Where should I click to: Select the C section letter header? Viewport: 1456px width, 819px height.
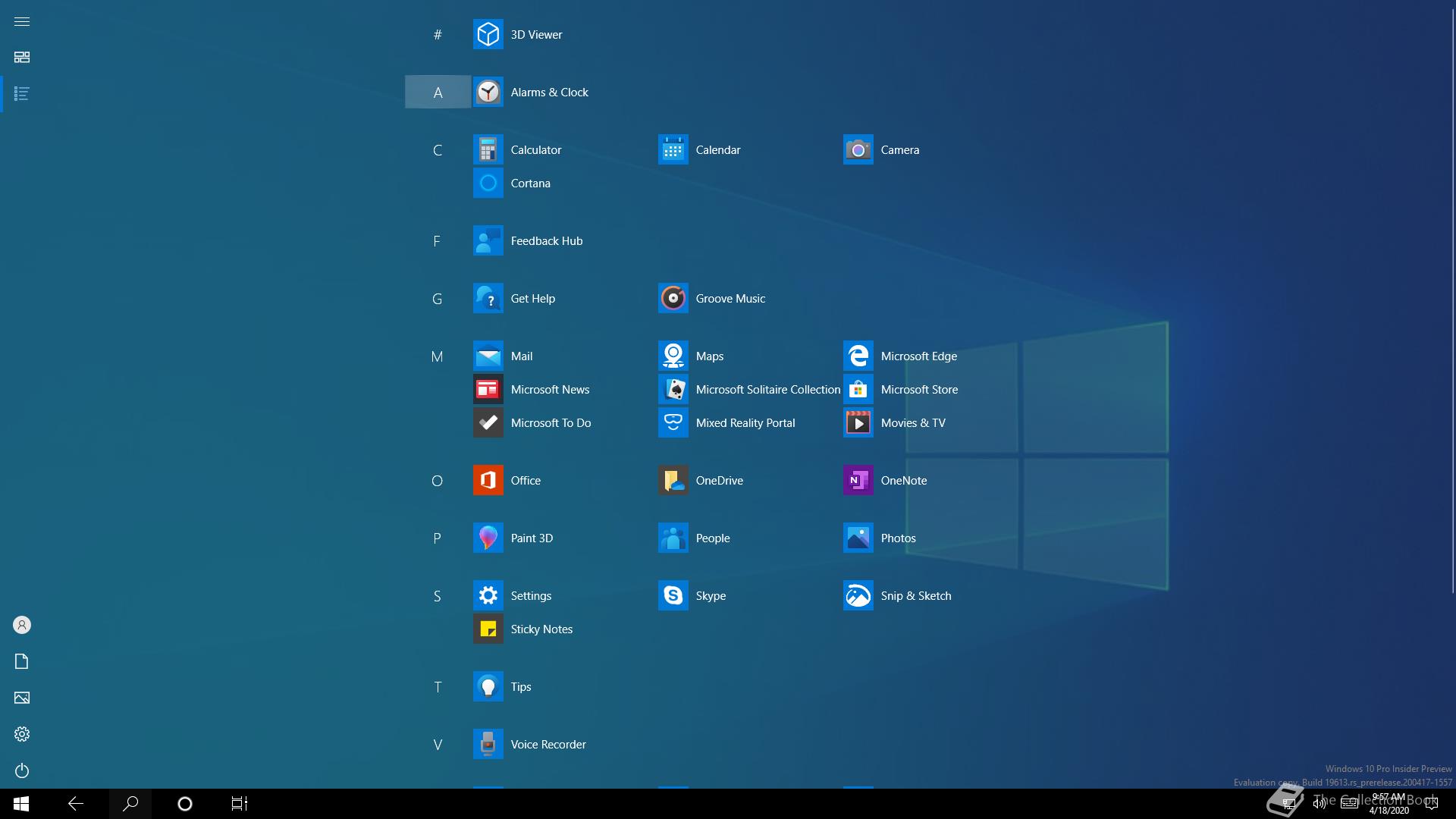point(438,149)
